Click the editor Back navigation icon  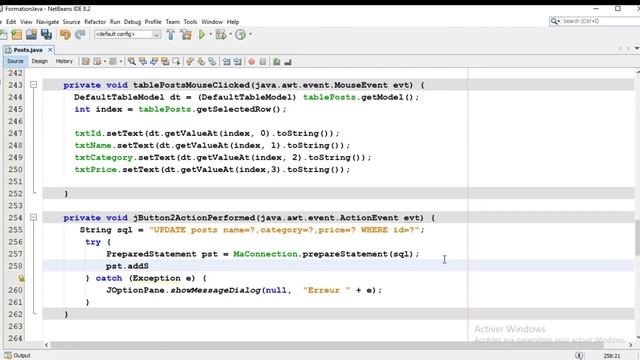pos(98,62)
